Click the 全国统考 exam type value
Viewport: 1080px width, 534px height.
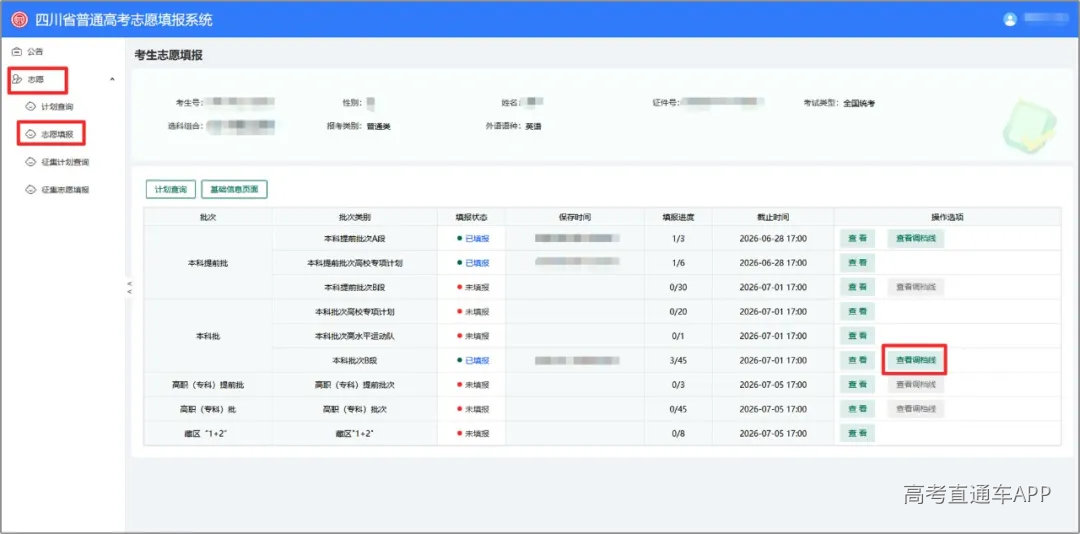coord(859,103)
